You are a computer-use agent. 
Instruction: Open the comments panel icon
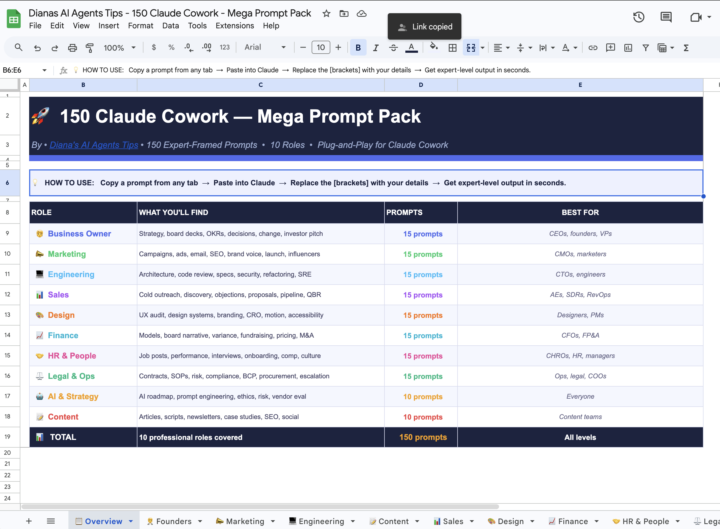(666, 17)
